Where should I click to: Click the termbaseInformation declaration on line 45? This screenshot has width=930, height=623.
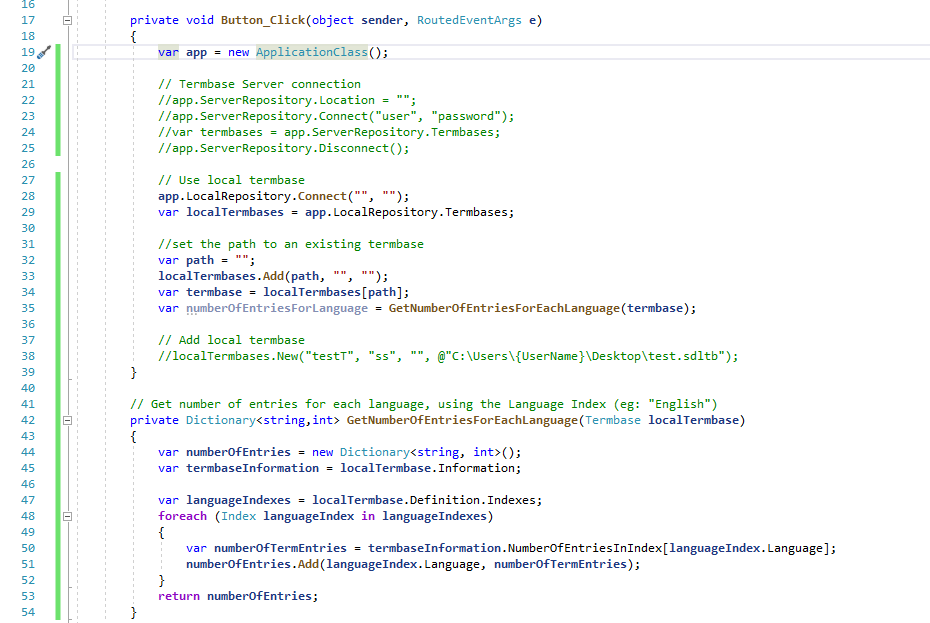point(253,469)
